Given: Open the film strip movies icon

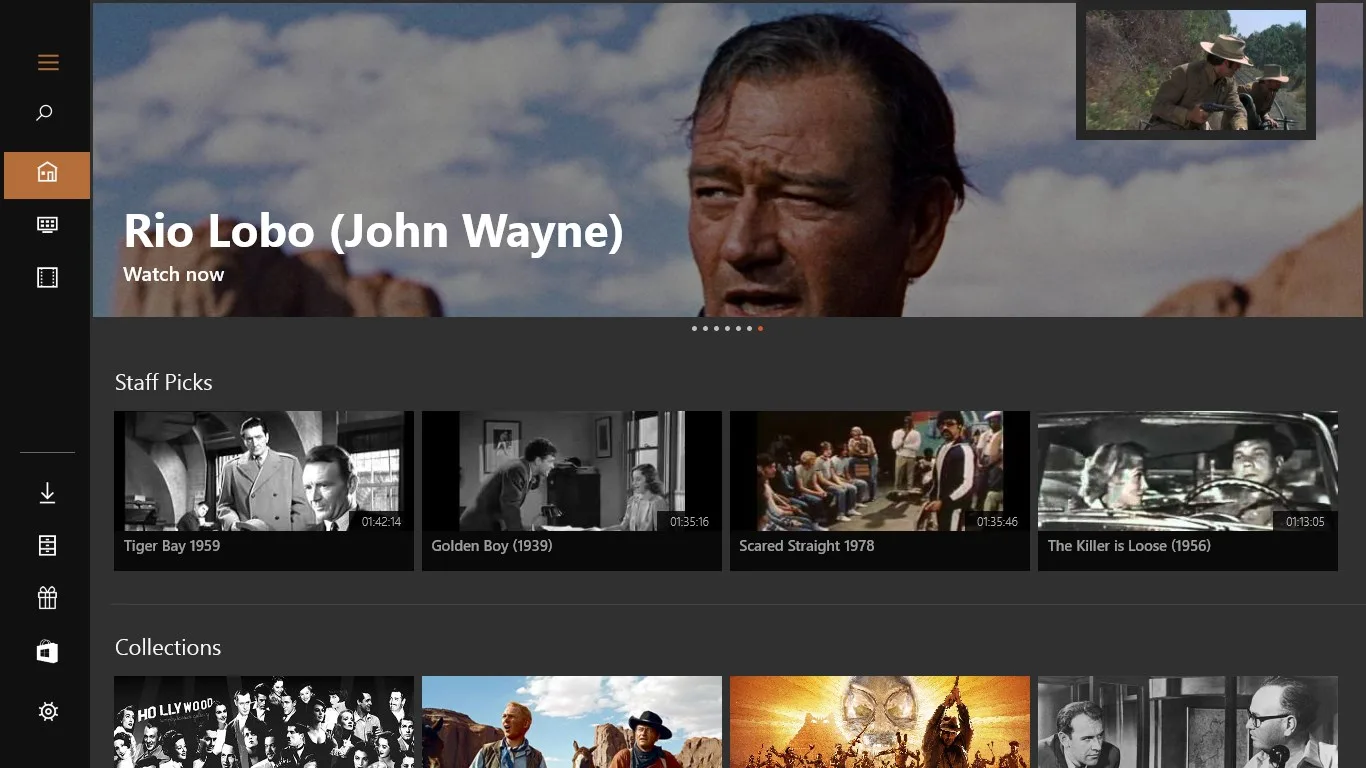Looking at the screenshot, I should [x=47, y=277].
